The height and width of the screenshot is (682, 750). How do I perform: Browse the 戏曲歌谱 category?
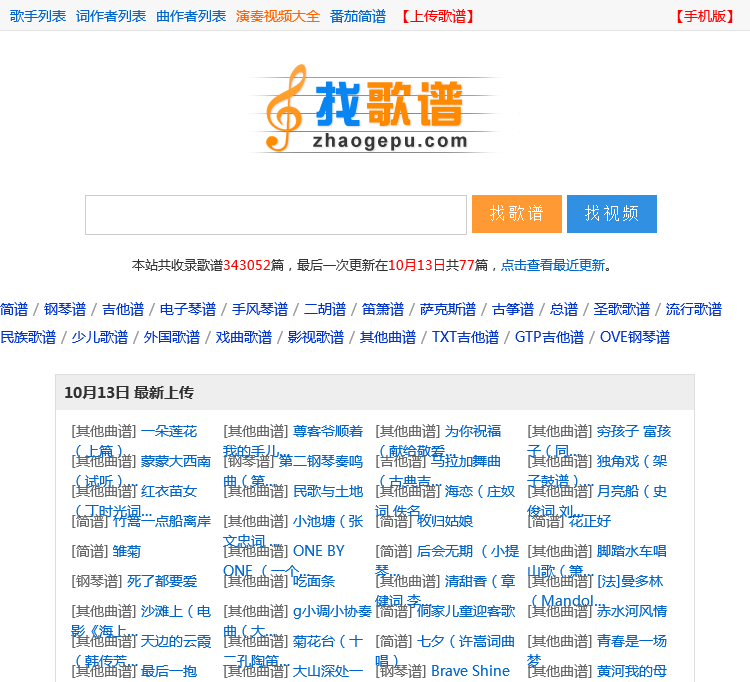tap(244, 337)
